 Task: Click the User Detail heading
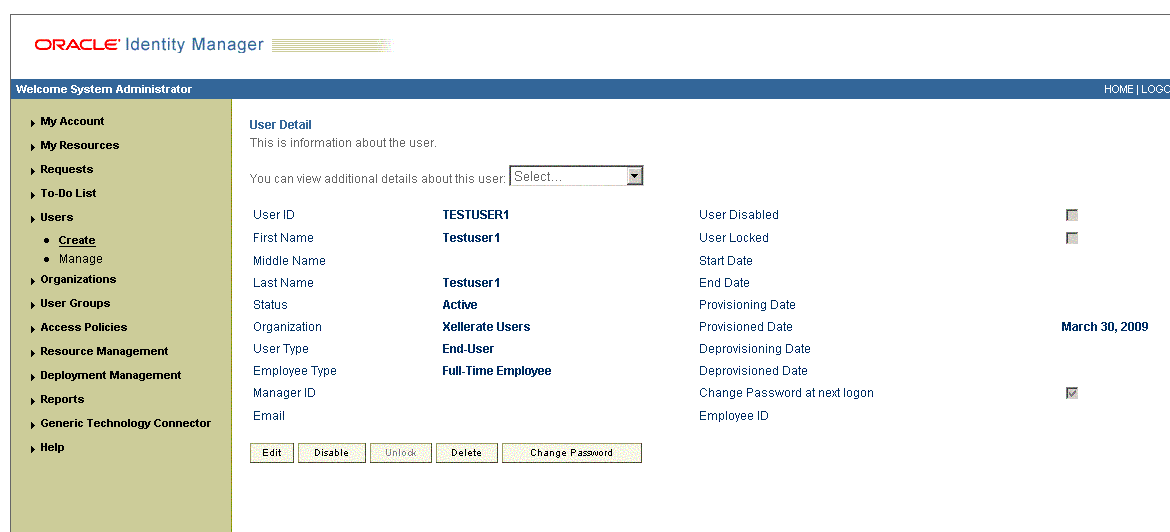[x=281, y=125]
